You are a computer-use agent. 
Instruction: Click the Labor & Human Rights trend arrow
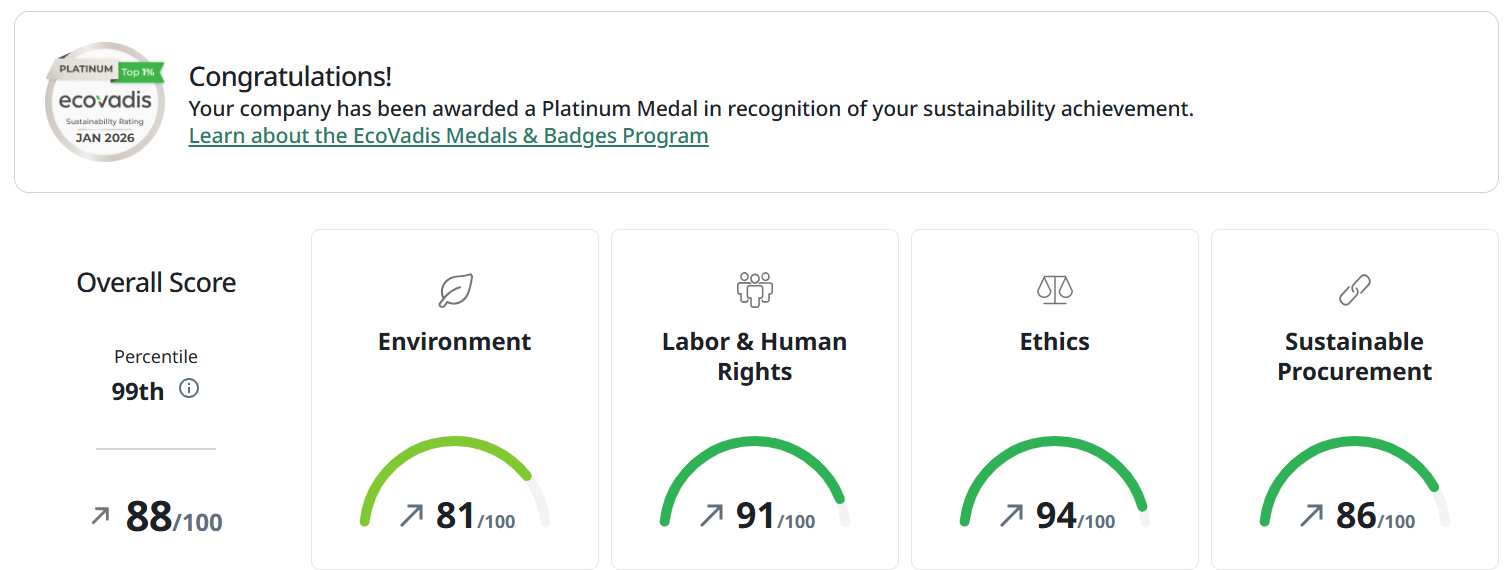(x=711, y=516)
